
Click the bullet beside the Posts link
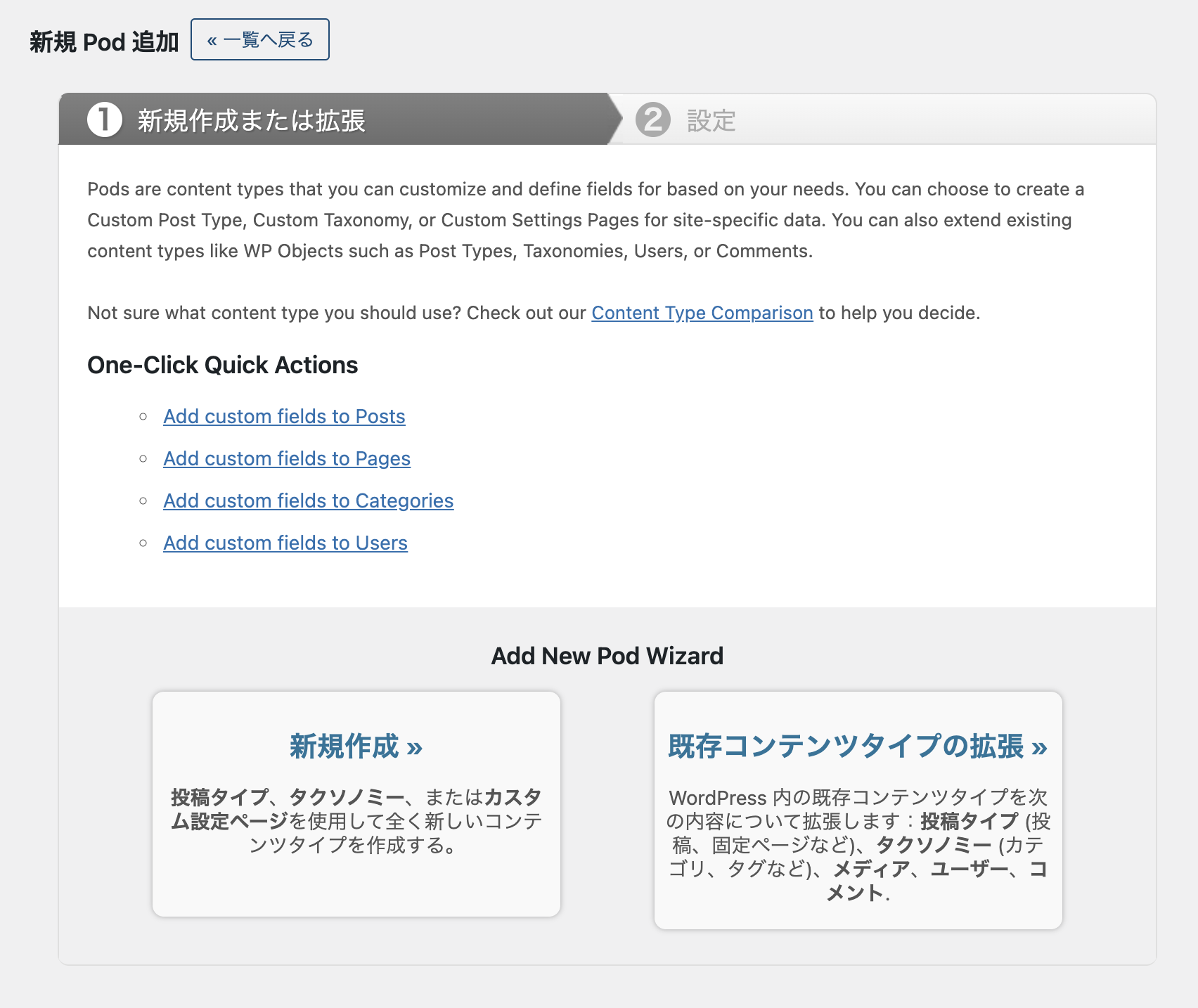tap(143, 416)
